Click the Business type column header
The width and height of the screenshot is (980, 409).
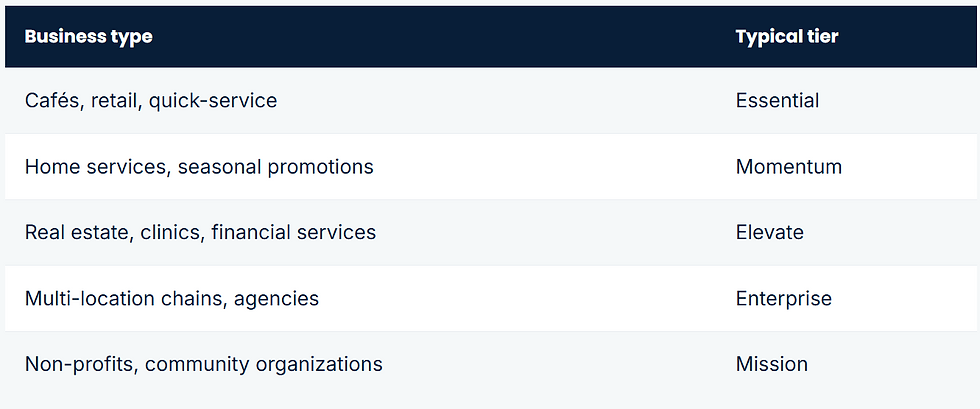point(88,36)
